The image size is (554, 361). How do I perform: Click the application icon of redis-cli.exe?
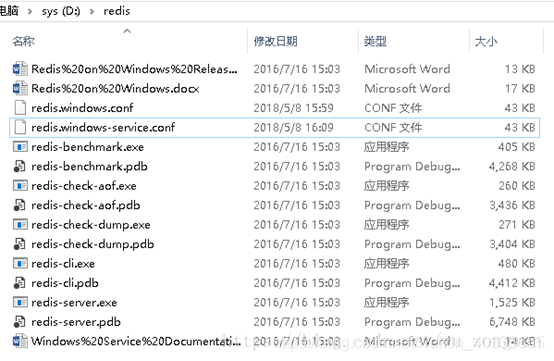(x=20, y=263)
